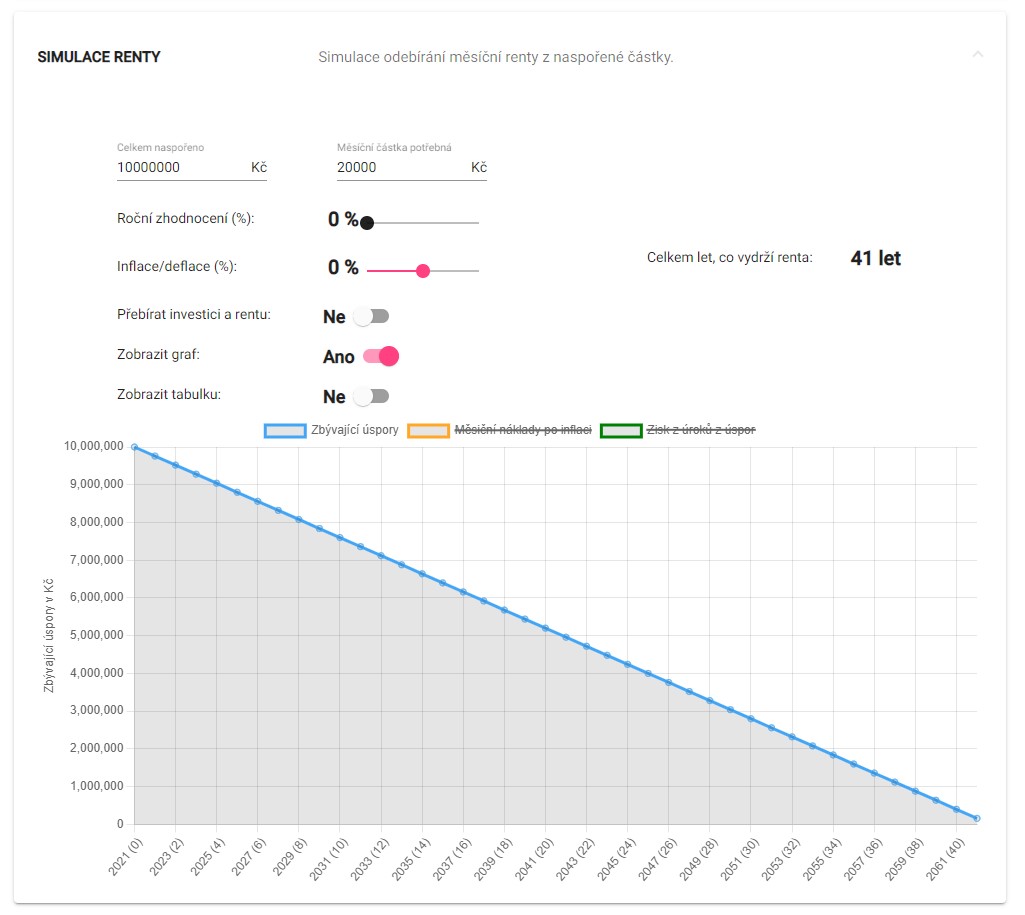Image resolution: width=1025 pixels, height=915 pixels.
Task: Click the data point at 2031 (10)
Action: click(x=340, y=538)
